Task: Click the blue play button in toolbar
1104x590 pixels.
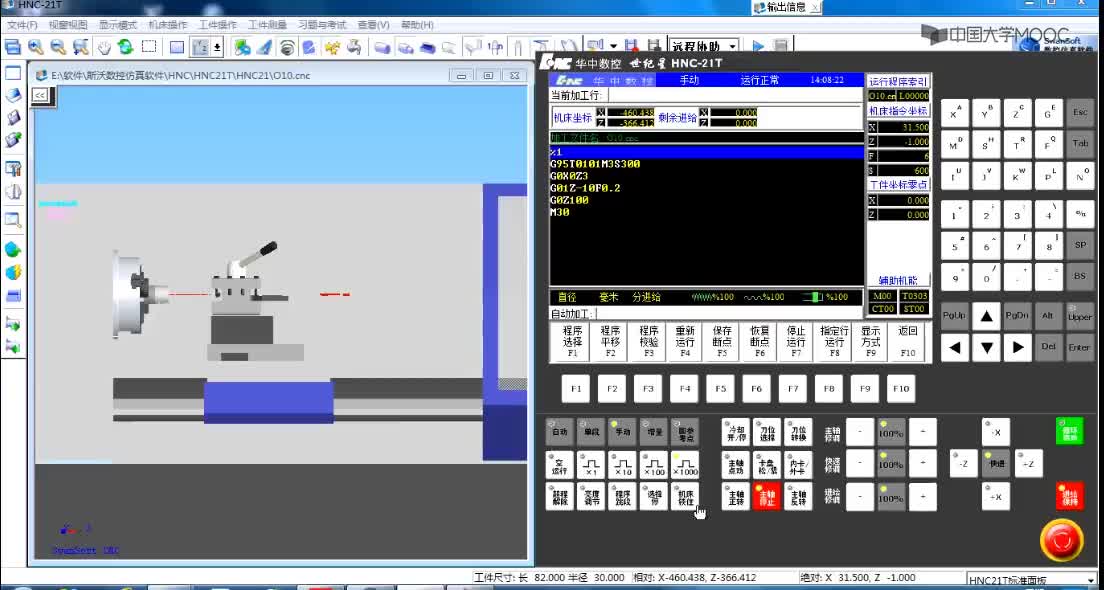Action: [x=758, y=46]
